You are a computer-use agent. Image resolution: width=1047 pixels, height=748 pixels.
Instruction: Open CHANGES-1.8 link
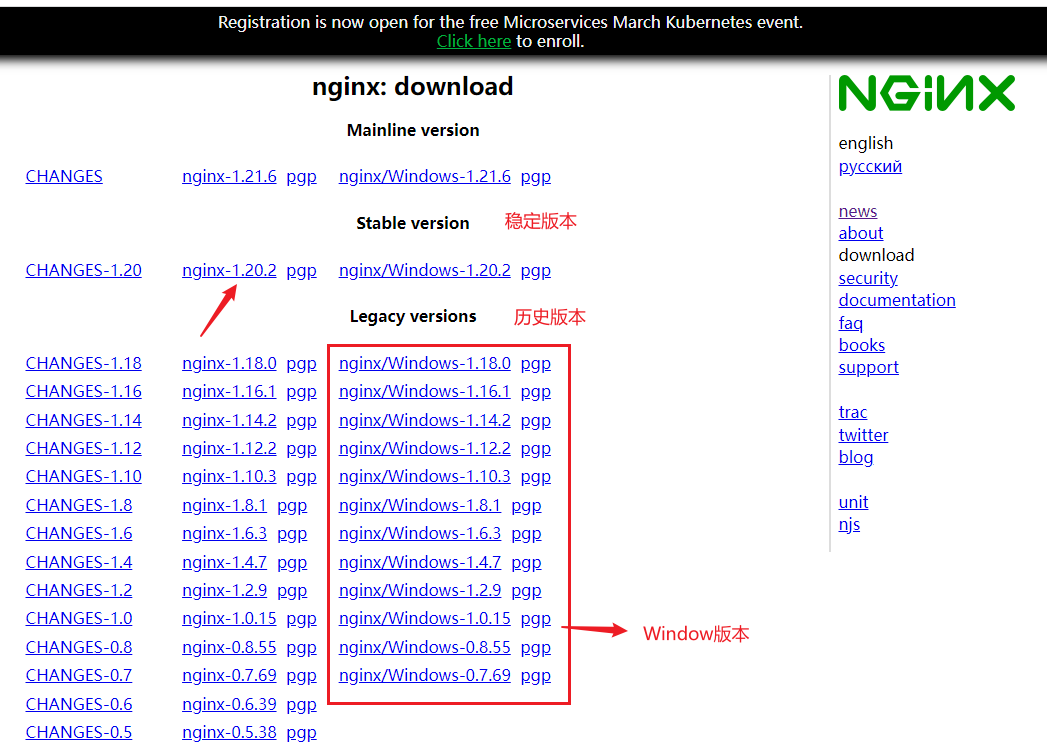[79, 506]
